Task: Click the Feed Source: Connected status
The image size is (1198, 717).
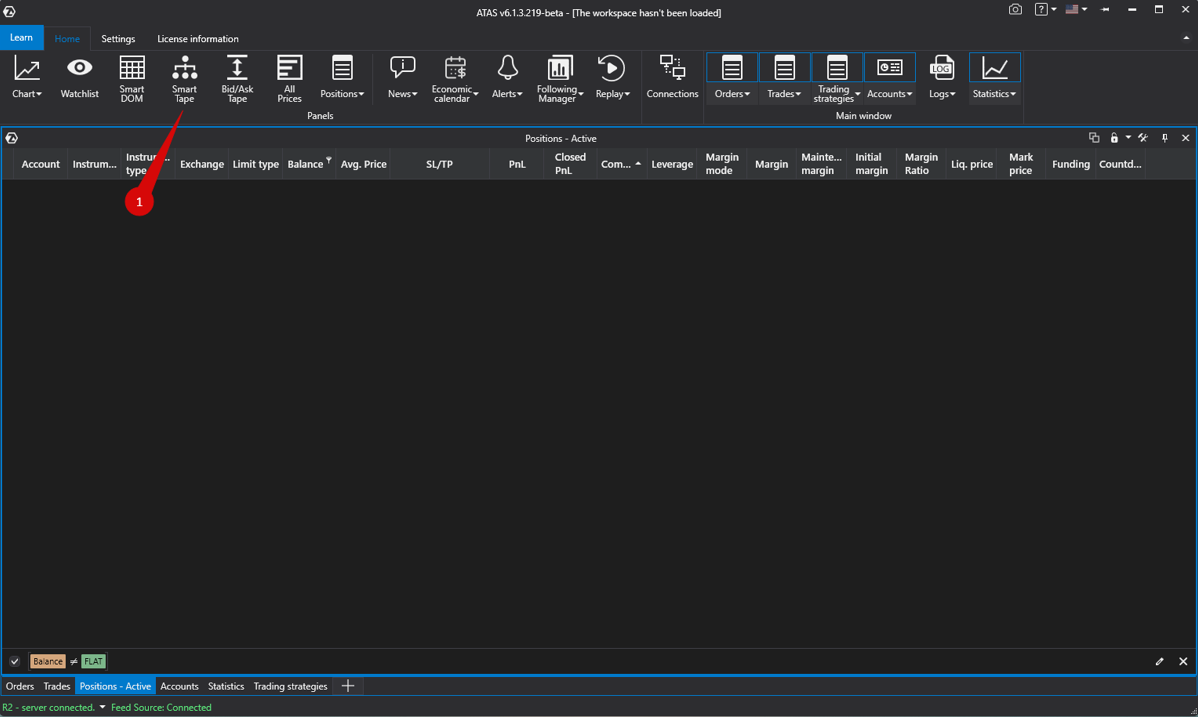Action: (x=161, y=707)
